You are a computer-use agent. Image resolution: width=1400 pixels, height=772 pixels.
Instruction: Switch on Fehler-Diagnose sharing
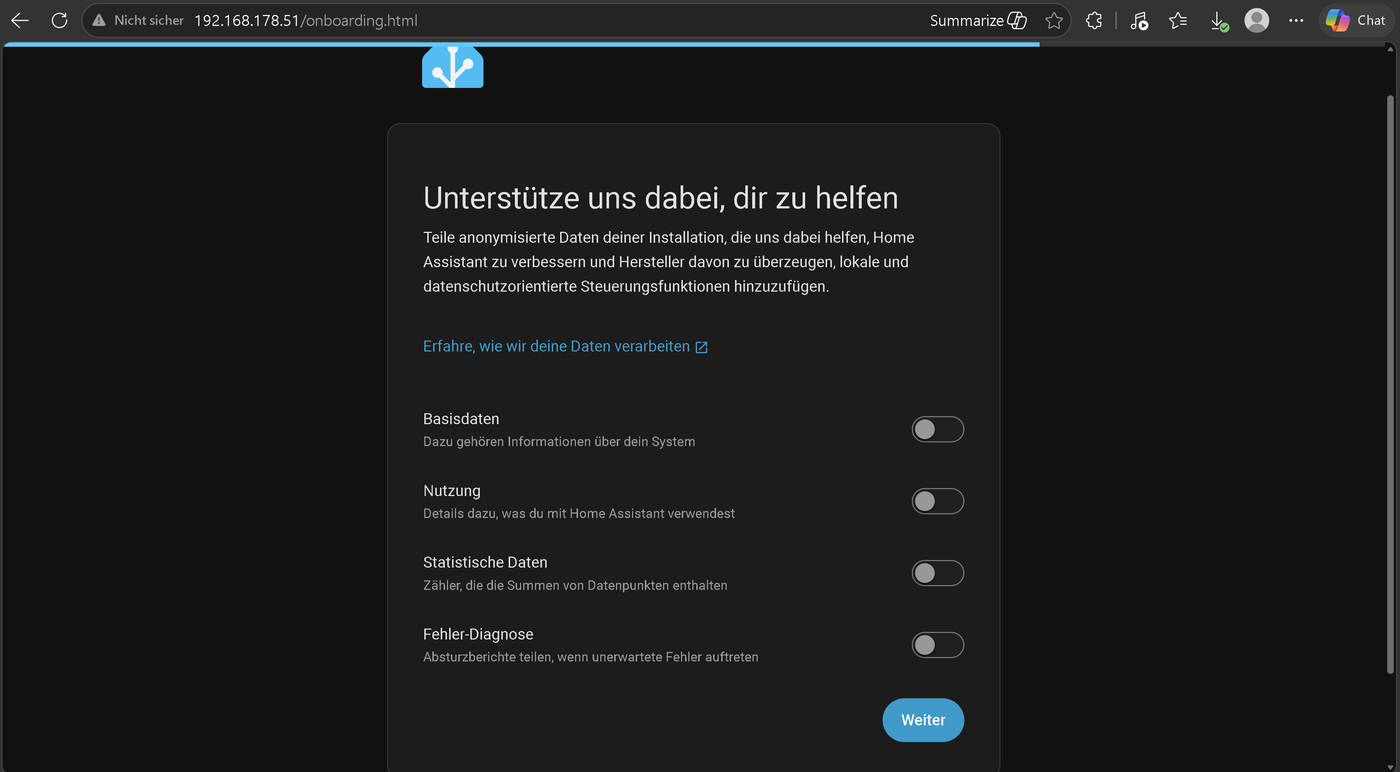point(938,645)
